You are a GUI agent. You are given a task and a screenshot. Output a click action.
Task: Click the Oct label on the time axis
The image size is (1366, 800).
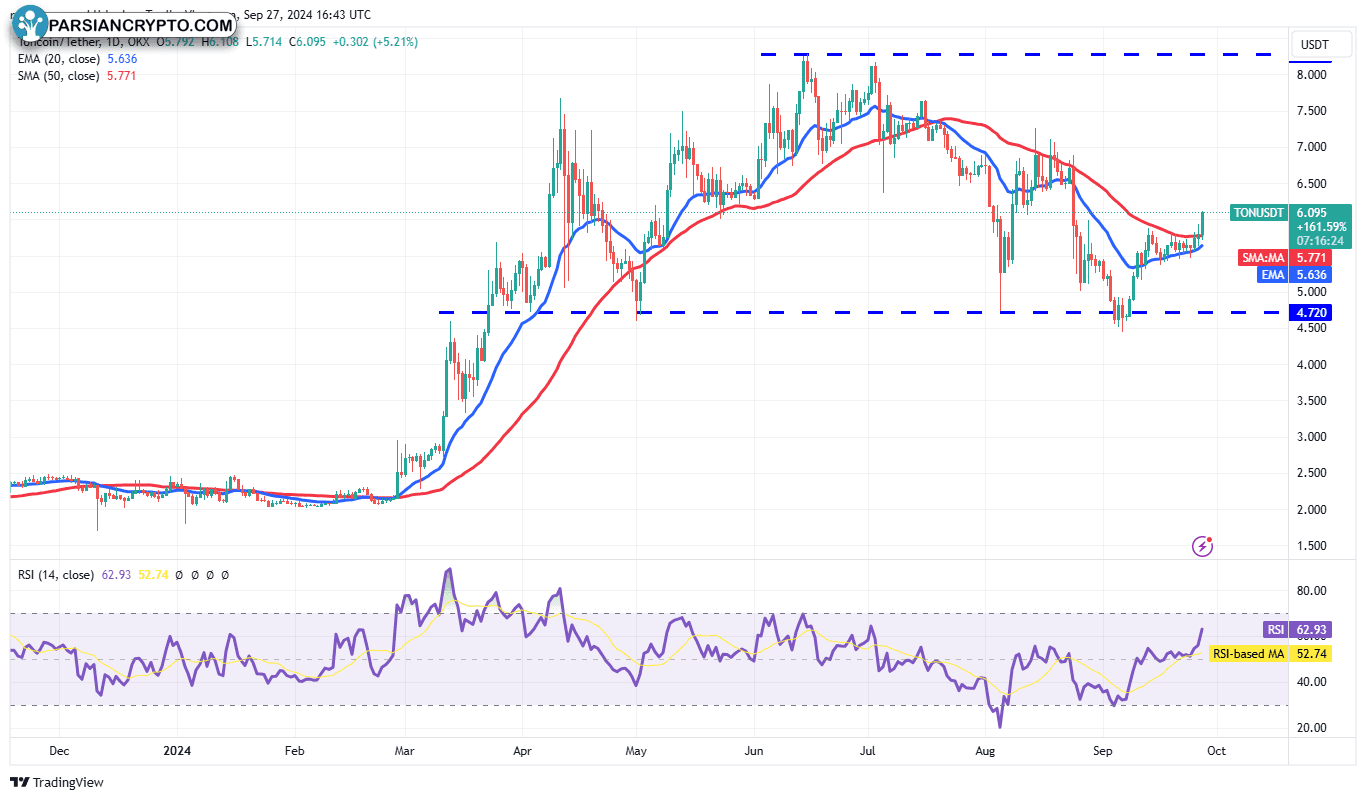point(1216,750)
